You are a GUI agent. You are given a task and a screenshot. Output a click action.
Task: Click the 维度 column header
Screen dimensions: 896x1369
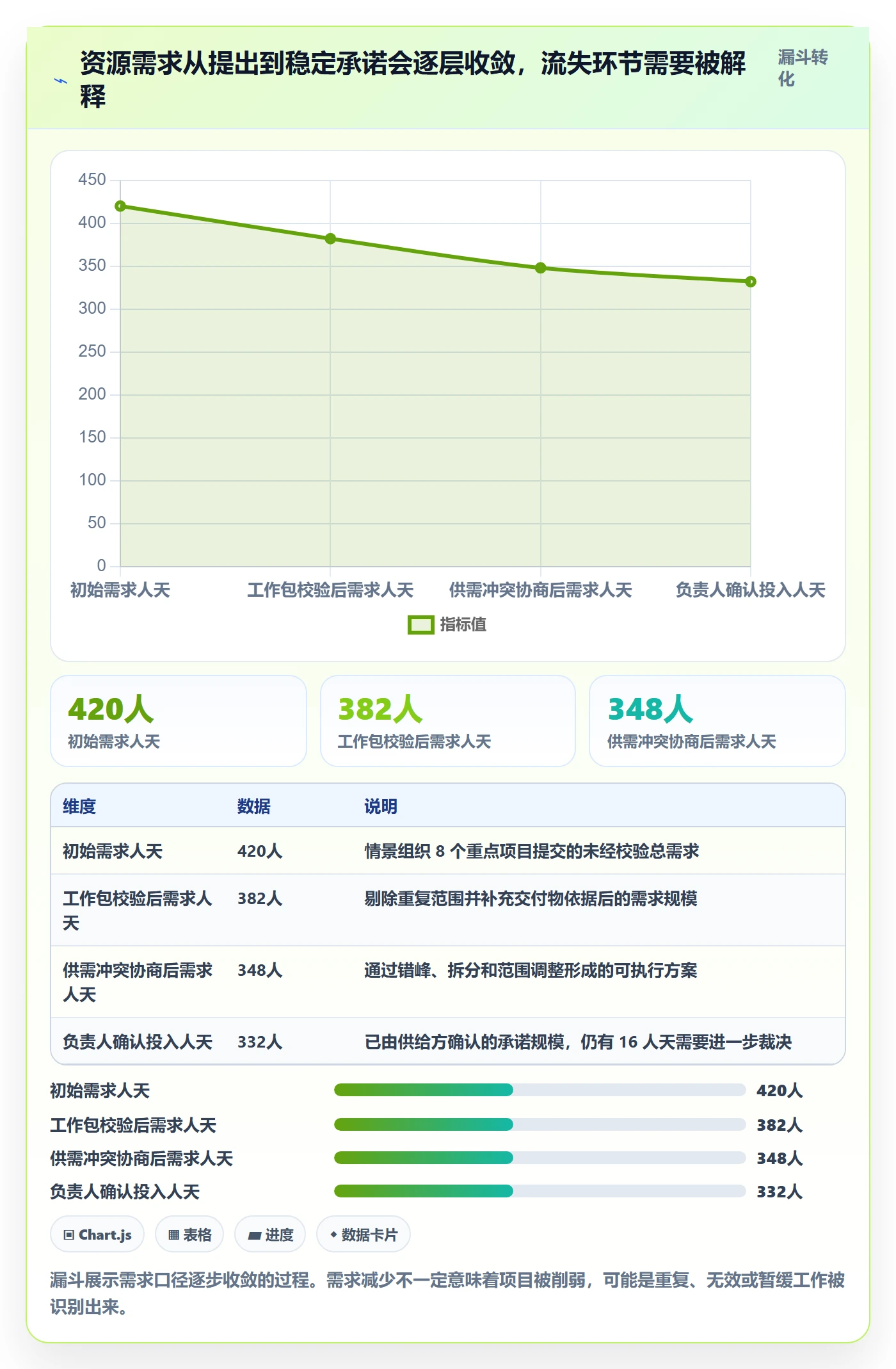coord(79,806)
